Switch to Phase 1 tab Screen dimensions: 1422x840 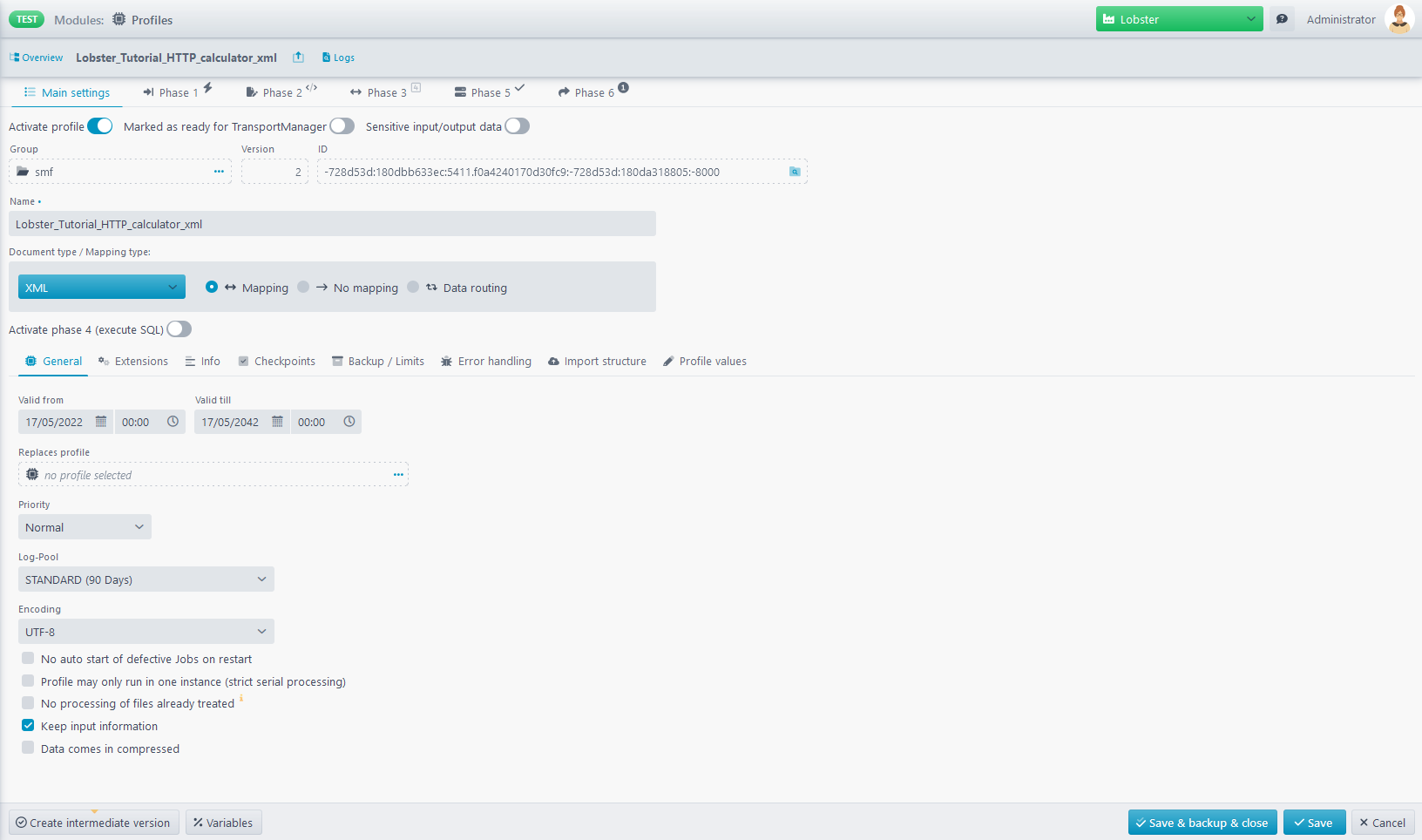point(177,92)
